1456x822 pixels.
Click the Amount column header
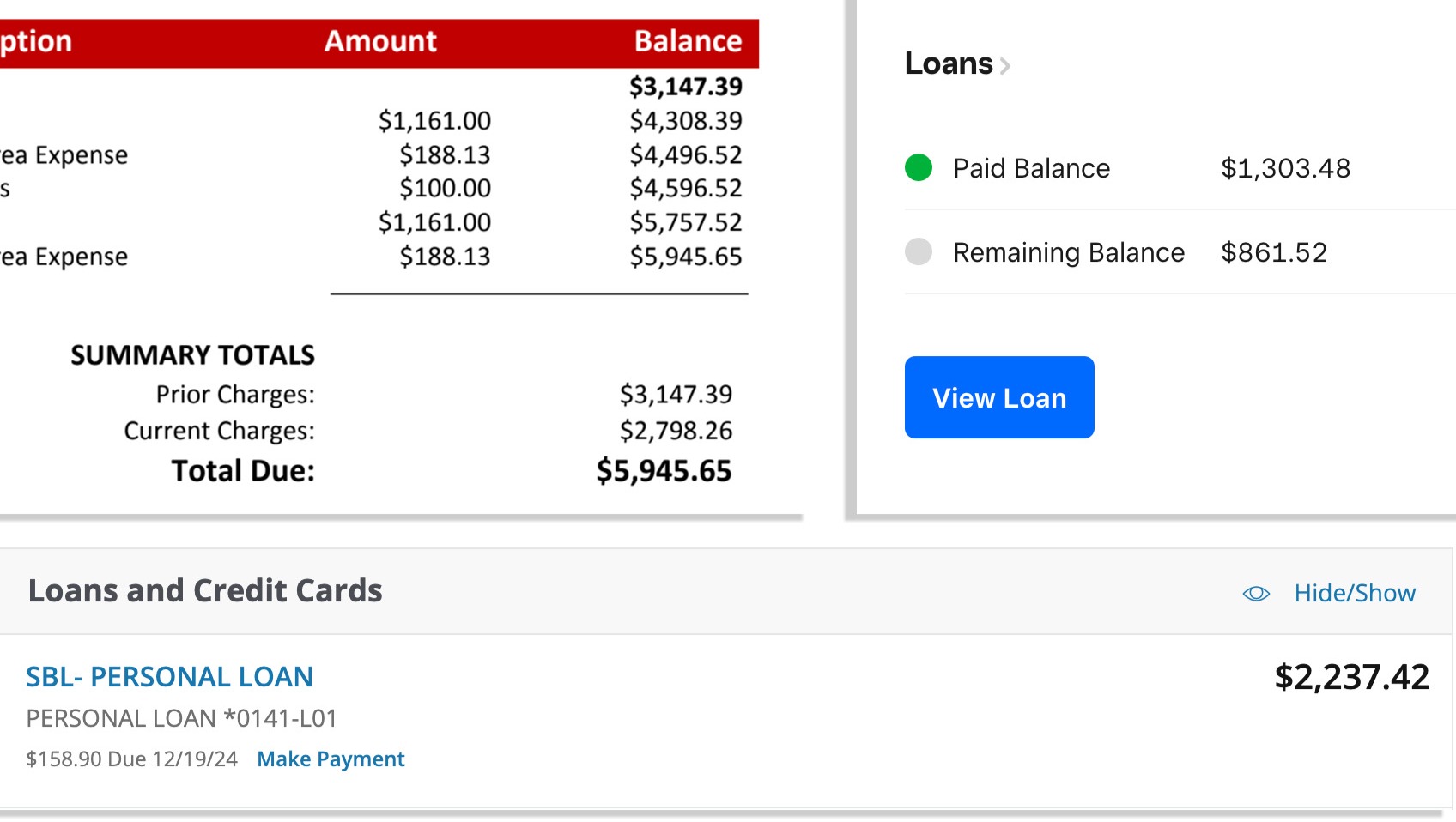380,41
